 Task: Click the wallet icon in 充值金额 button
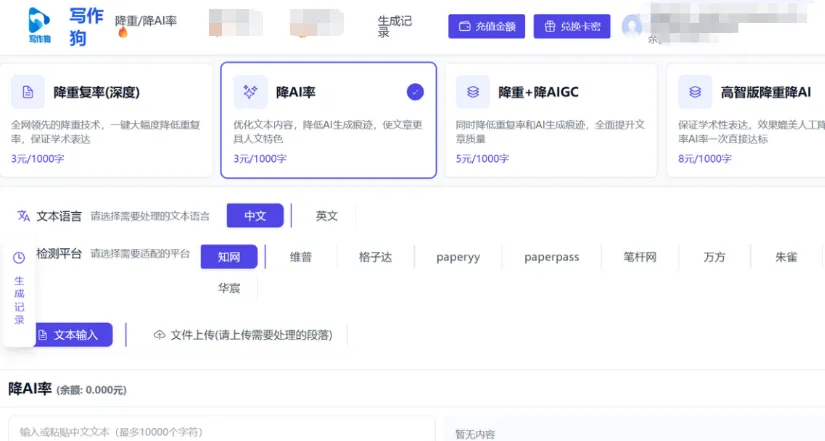click(x=465, y=26)
